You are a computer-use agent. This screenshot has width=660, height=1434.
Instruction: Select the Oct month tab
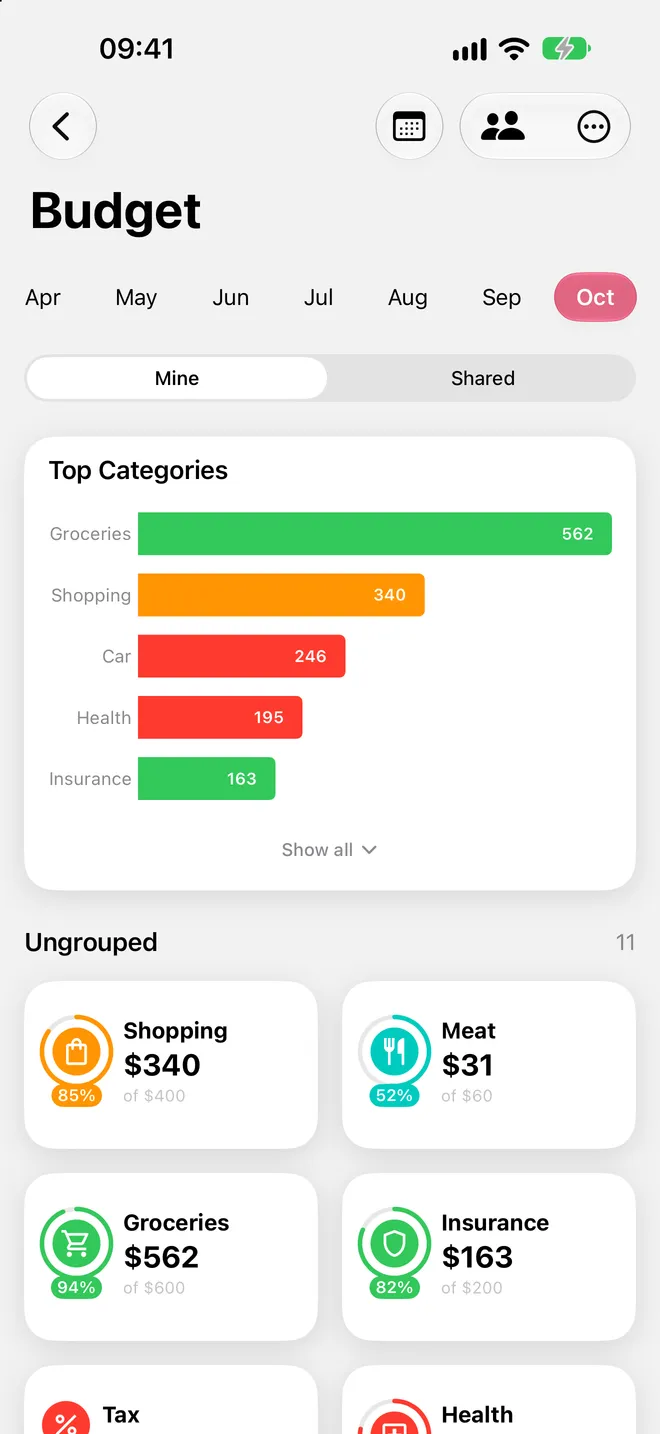[x=595, y=297]
